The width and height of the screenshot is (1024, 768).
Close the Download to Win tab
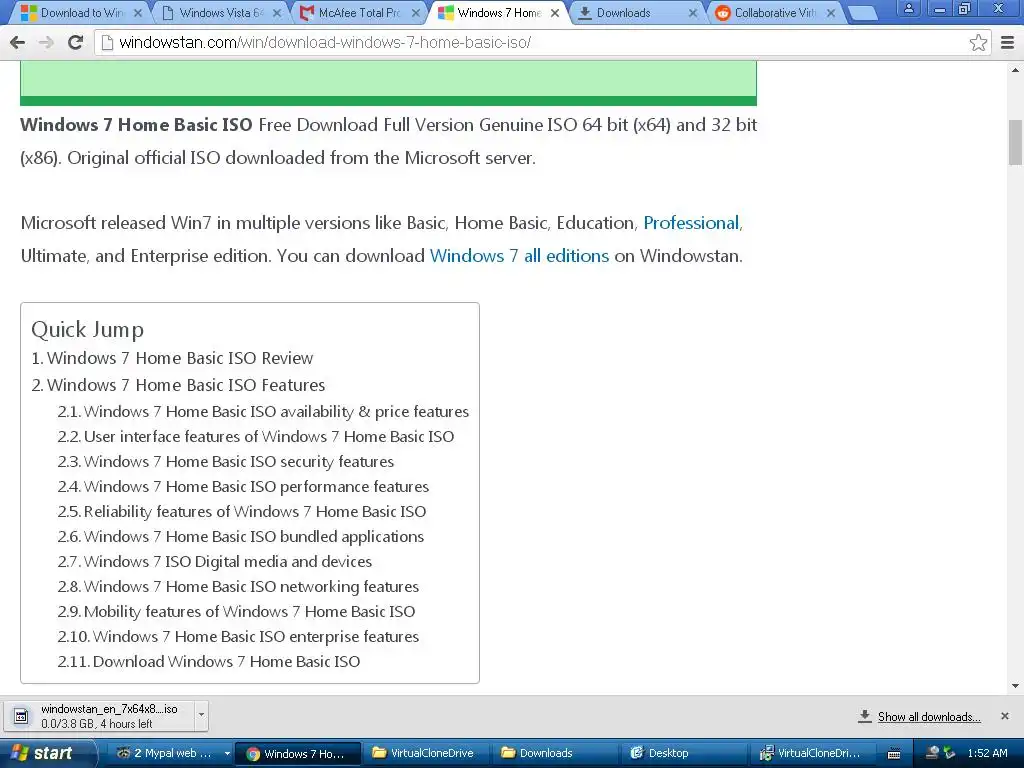(x=138, y=13)
